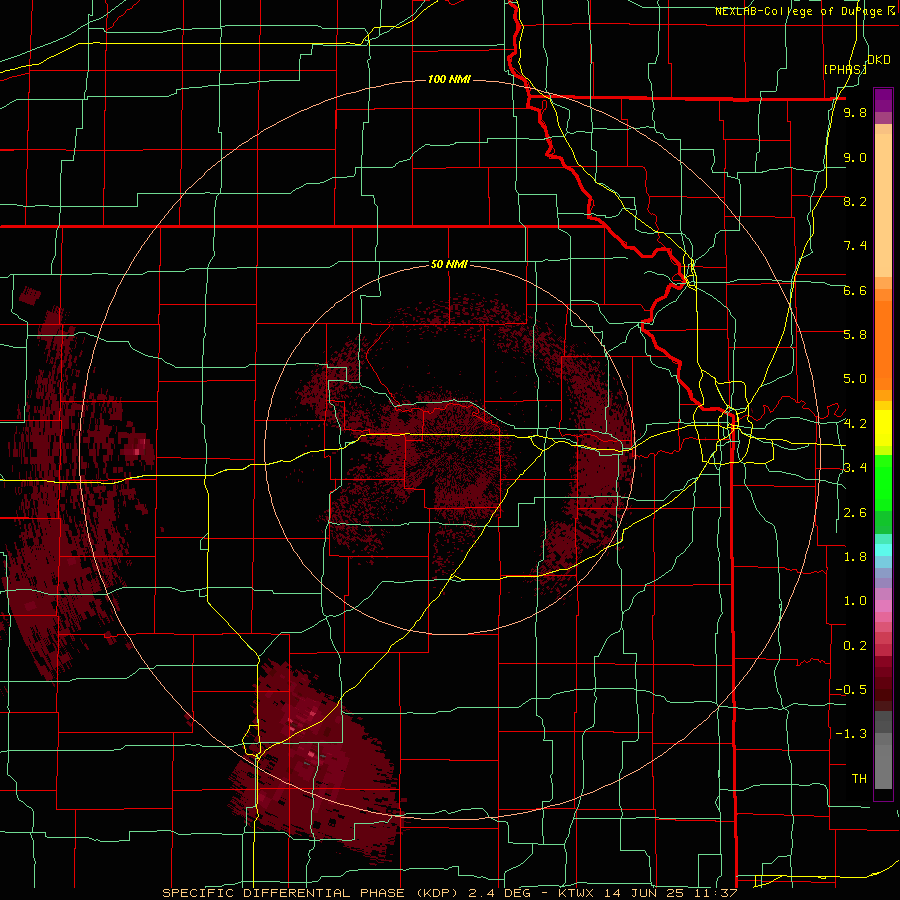This screenshot has width=900, height=900.
Task: Click the purple top segment of the color bar
Action: 883,100
